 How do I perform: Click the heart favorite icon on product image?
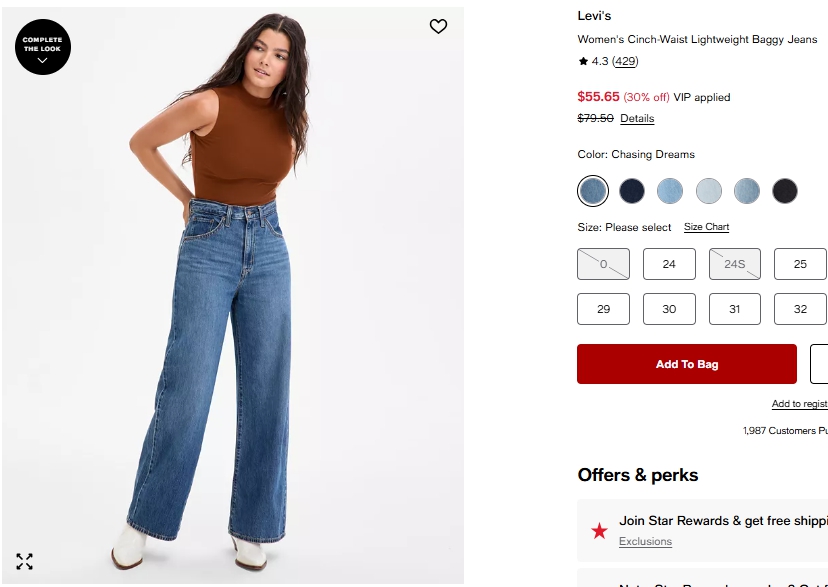coord(438,26)
